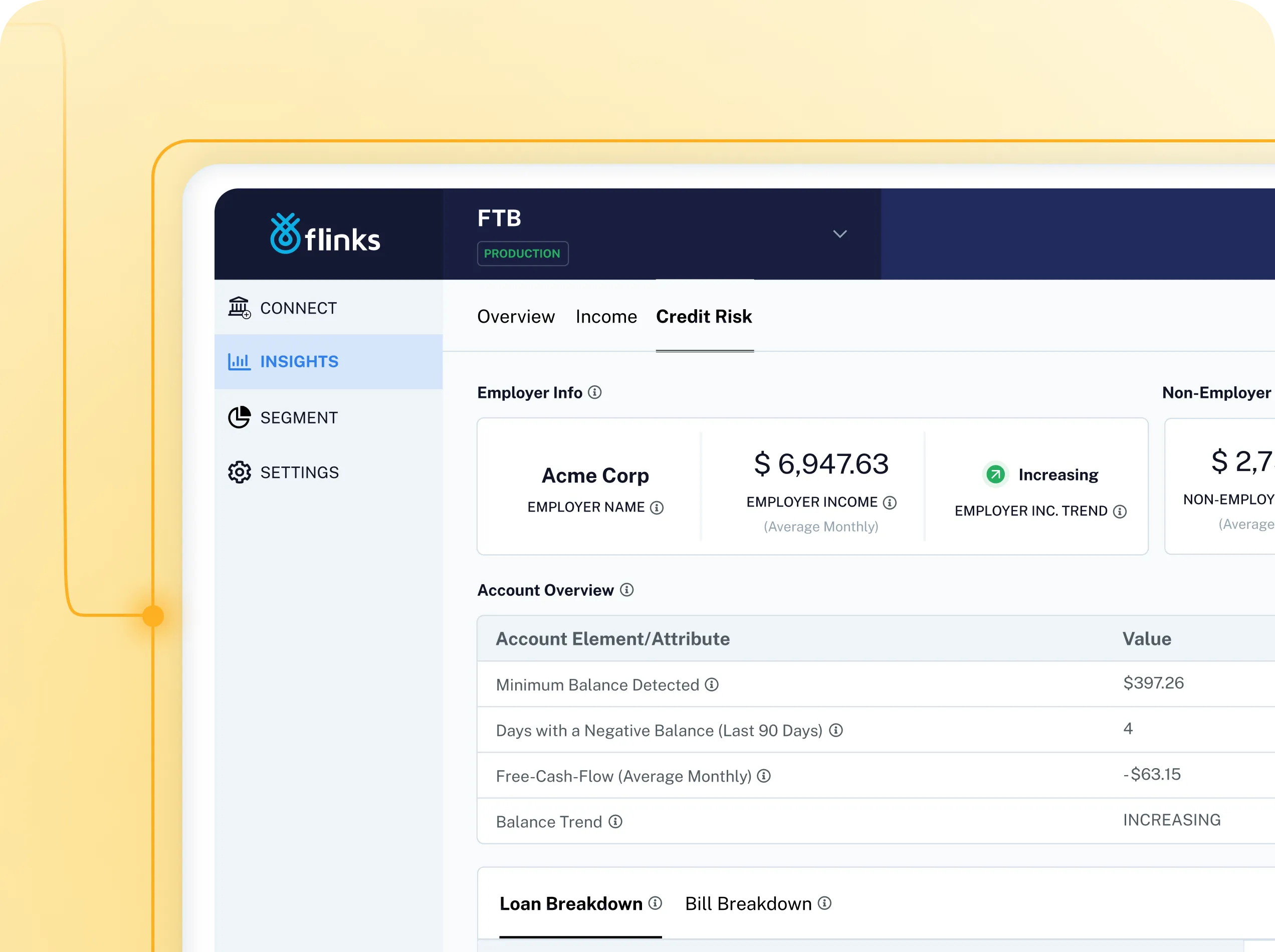1275x952 pixels.
Task: Click the Connect bank icon in sidebar
Action: 239,308
